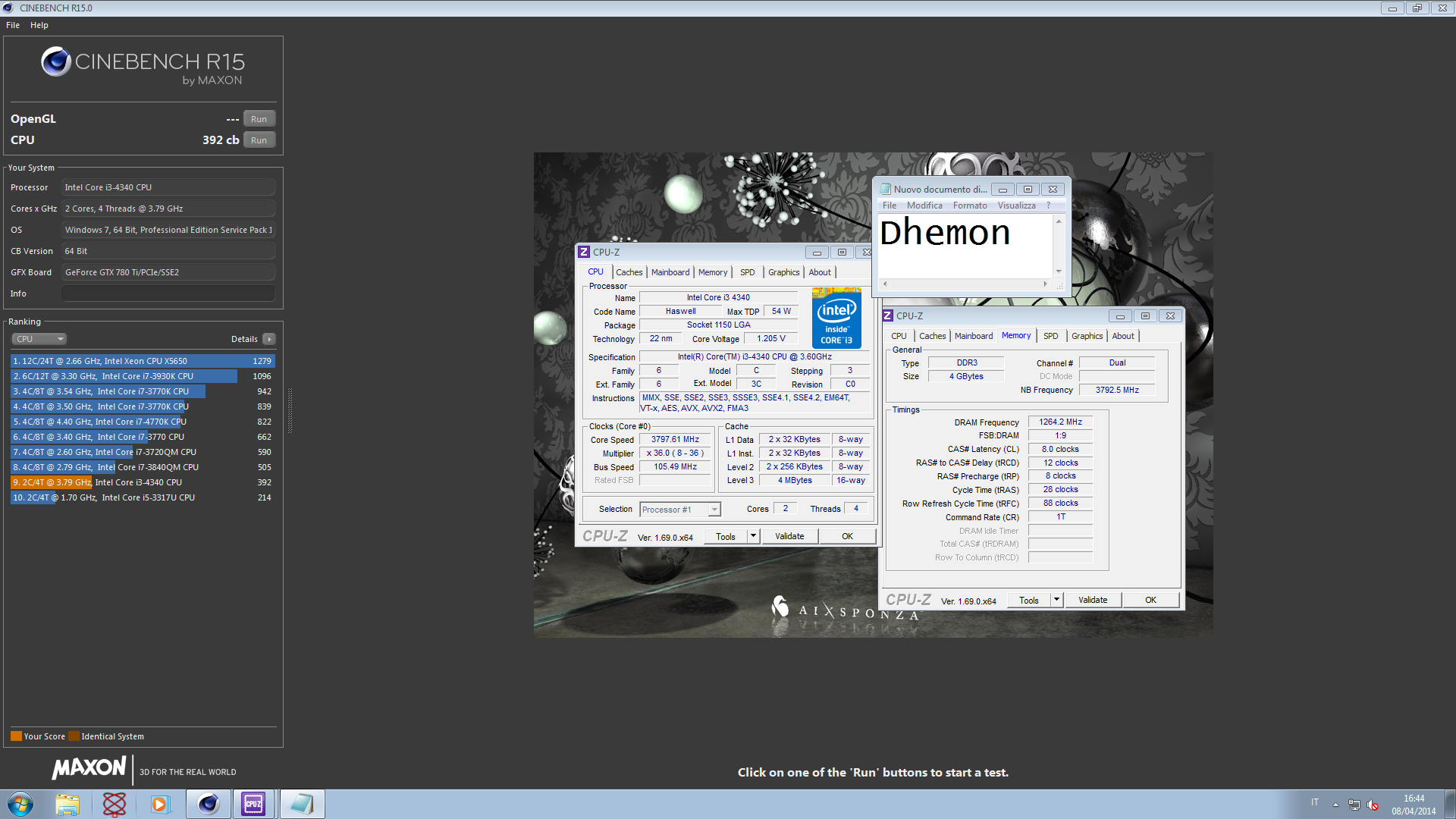Click OK in CPU-Z Memory window
The width and height of the screenshot is (1456, 819).
1151,601
